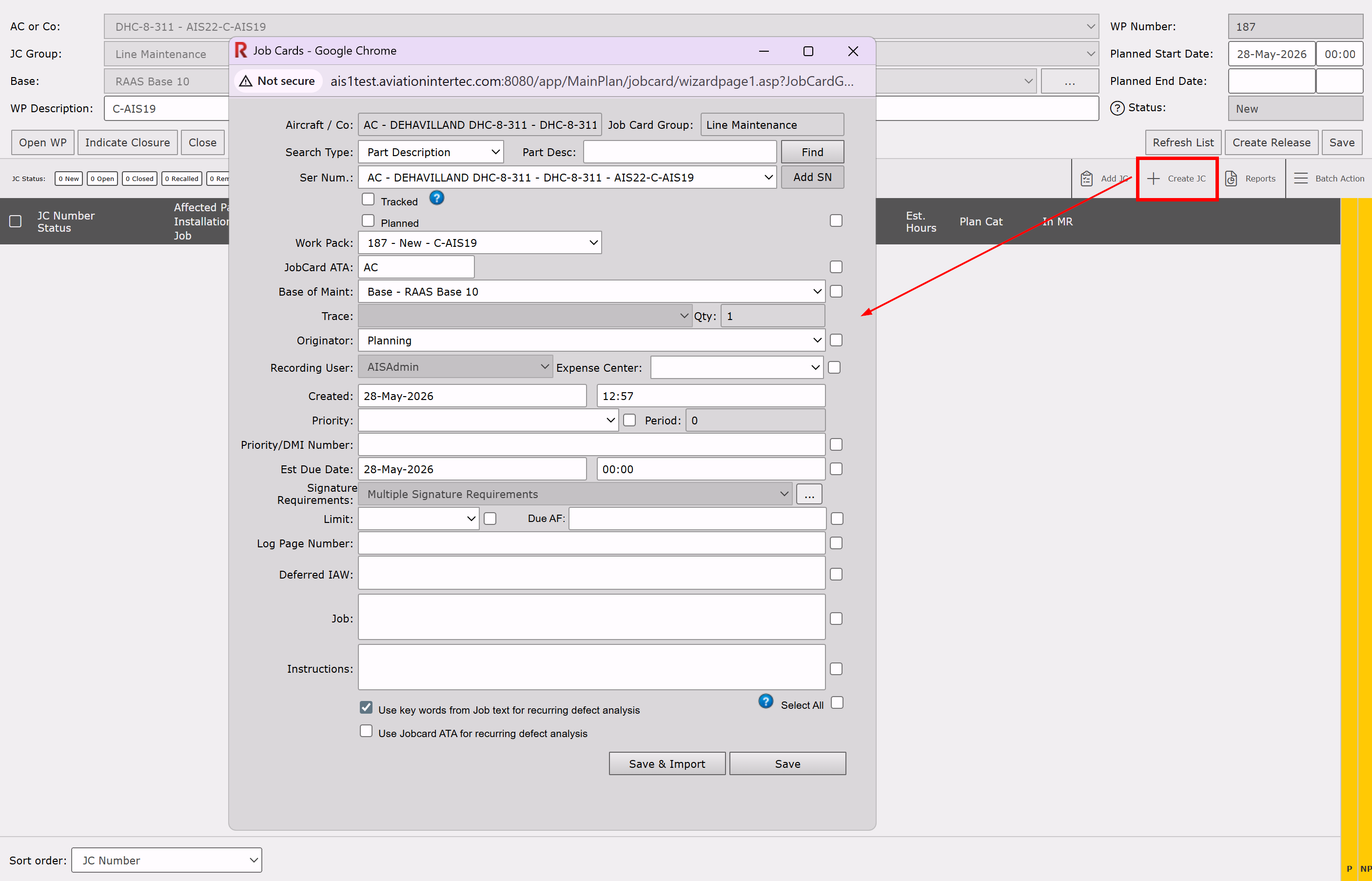
Task: Focus the Part Desc input field
Action: [x=680, y=152]
